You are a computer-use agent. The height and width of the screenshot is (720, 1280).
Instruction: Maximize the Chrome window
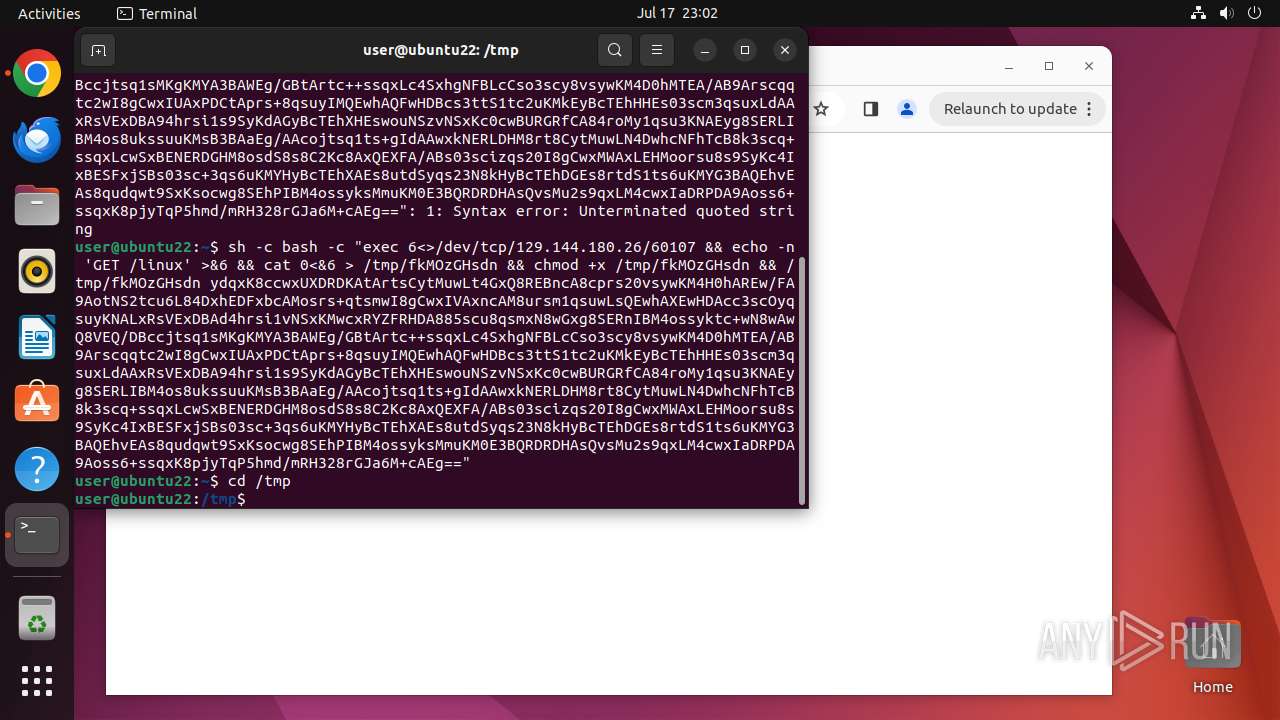pos(1049,66)
